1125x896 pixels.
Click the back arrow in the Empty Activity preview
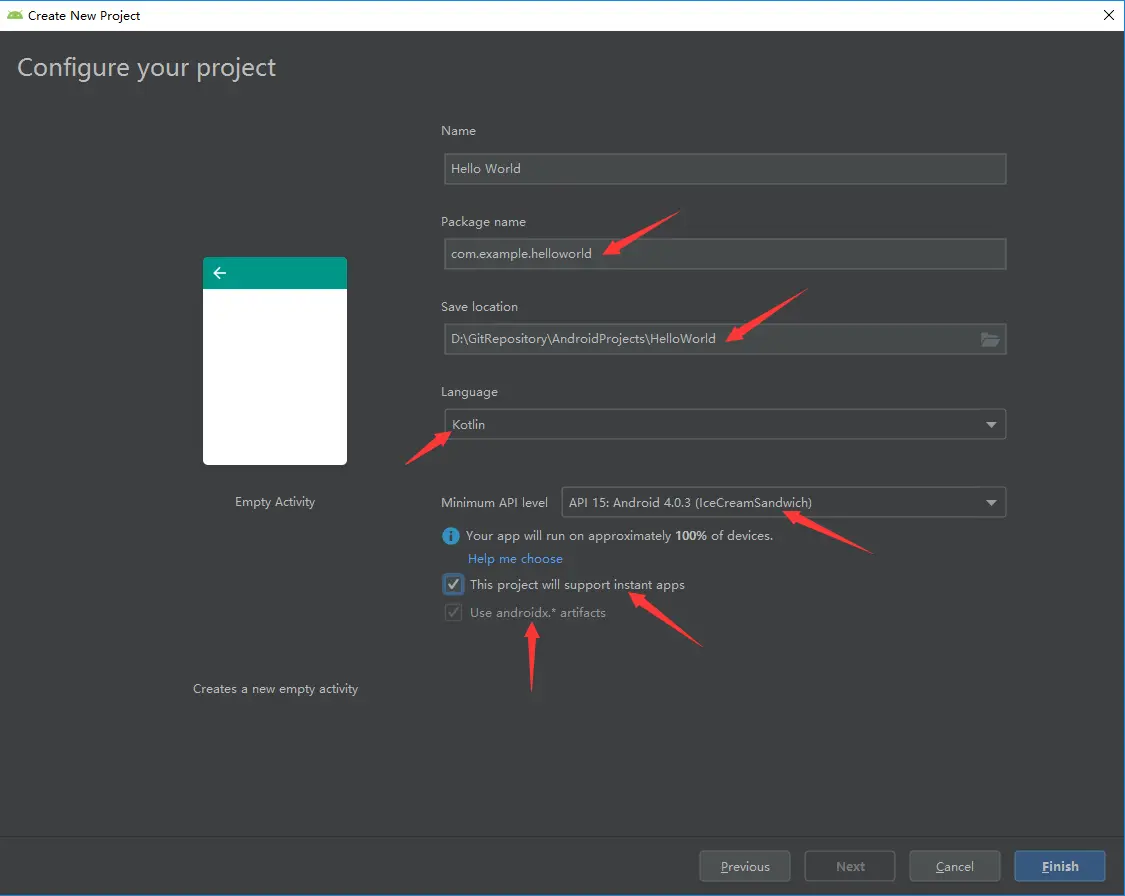tap(220, 273)
